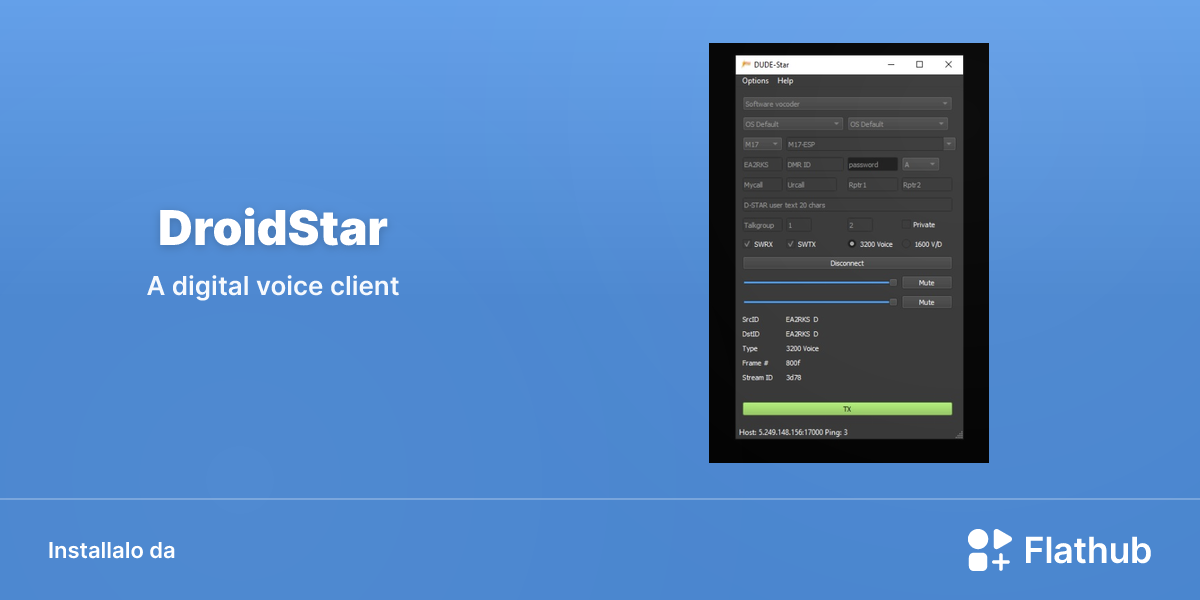
Task: Click the Host 5.249.148.156:17000 status text
Action: (x=793, y=432)
